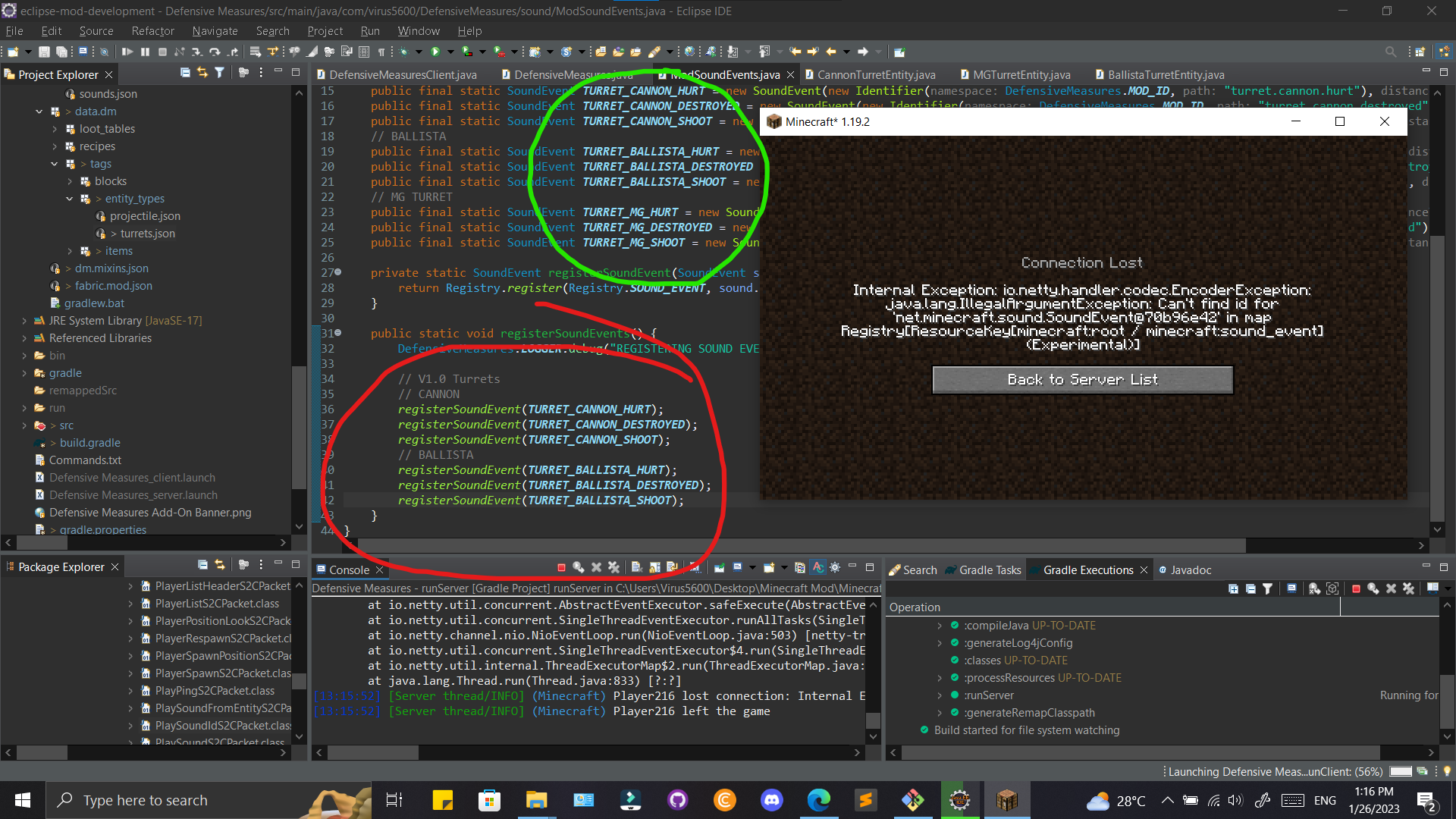Expand the :runServer node in Gradle Executions
Viewport: 1456px width, 819px height.
pos(940,695)
